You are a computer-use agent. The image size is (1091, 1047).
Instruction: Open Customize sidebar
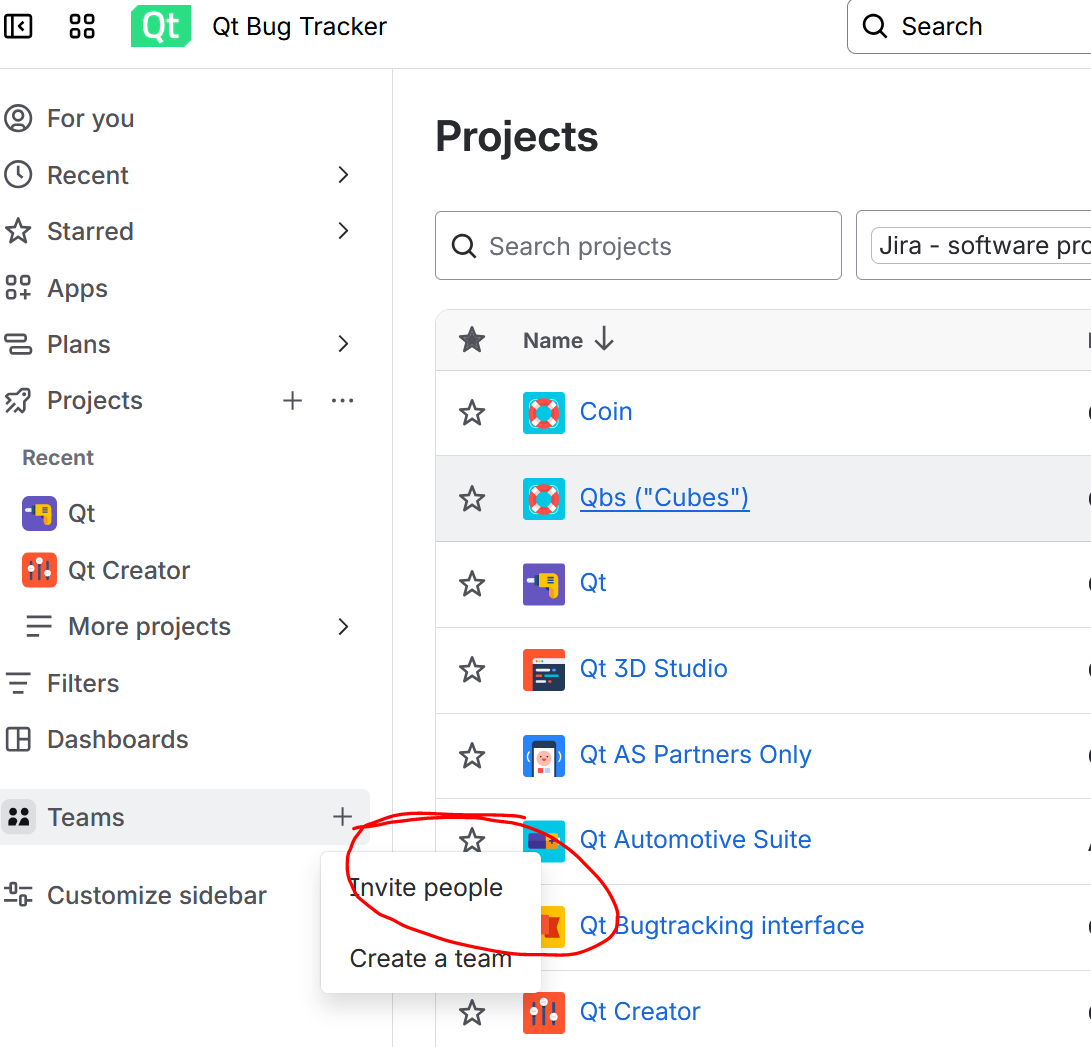coord(157,895)
